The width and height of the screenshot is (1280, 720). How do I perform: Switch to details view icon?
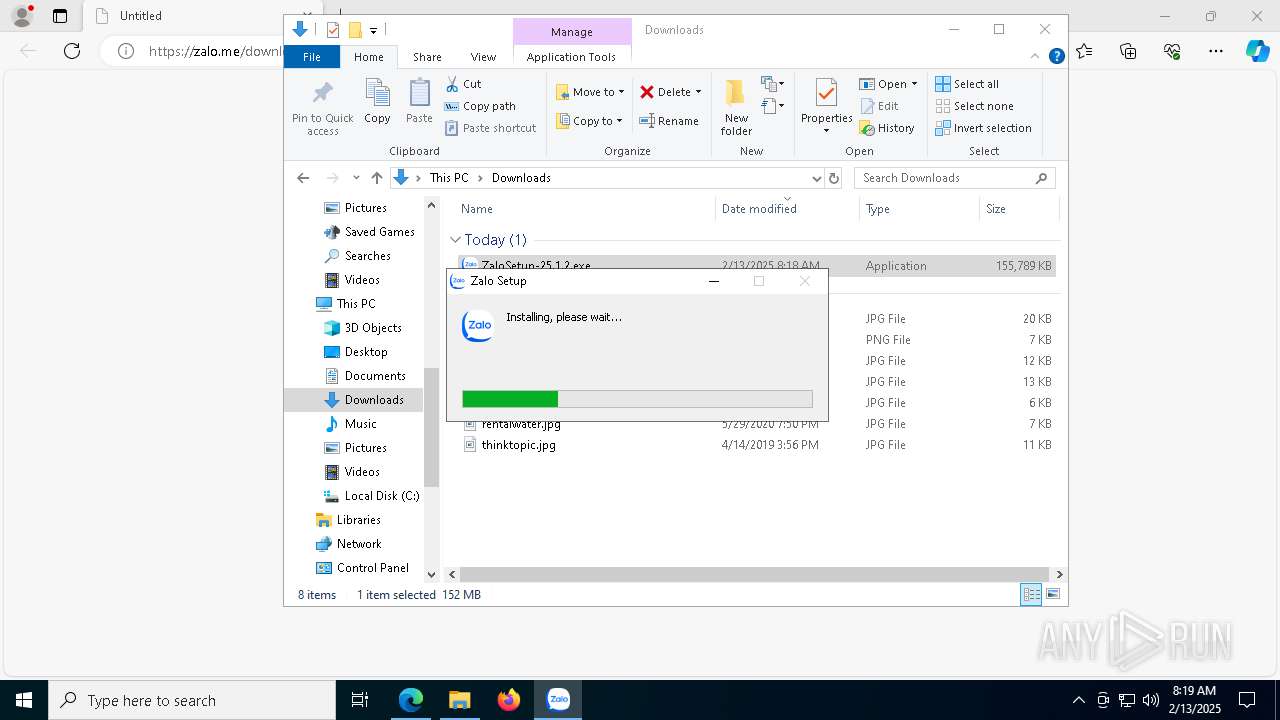click(x=1031, y=595)
